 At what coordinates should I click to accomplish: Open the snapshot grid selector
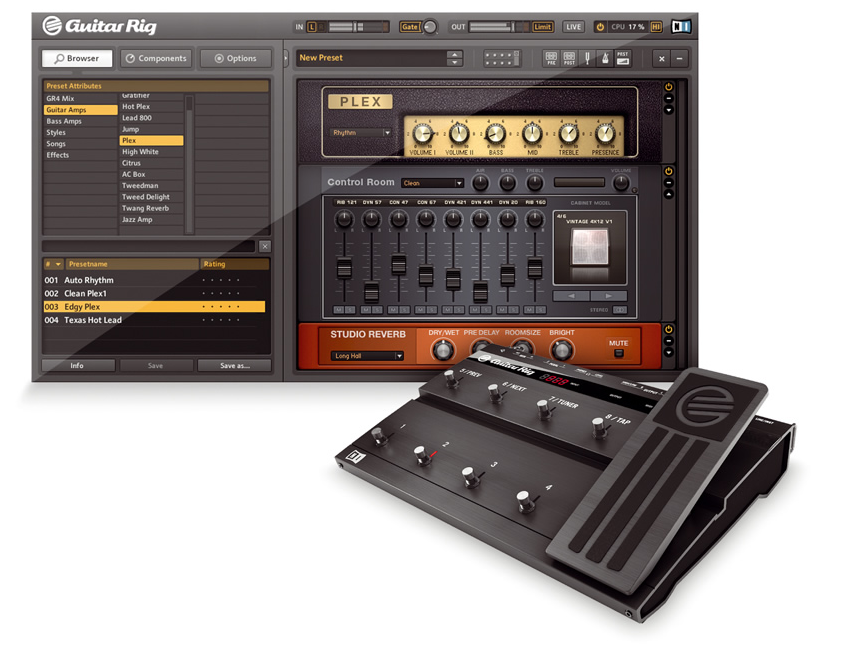(x=501, y=58)
